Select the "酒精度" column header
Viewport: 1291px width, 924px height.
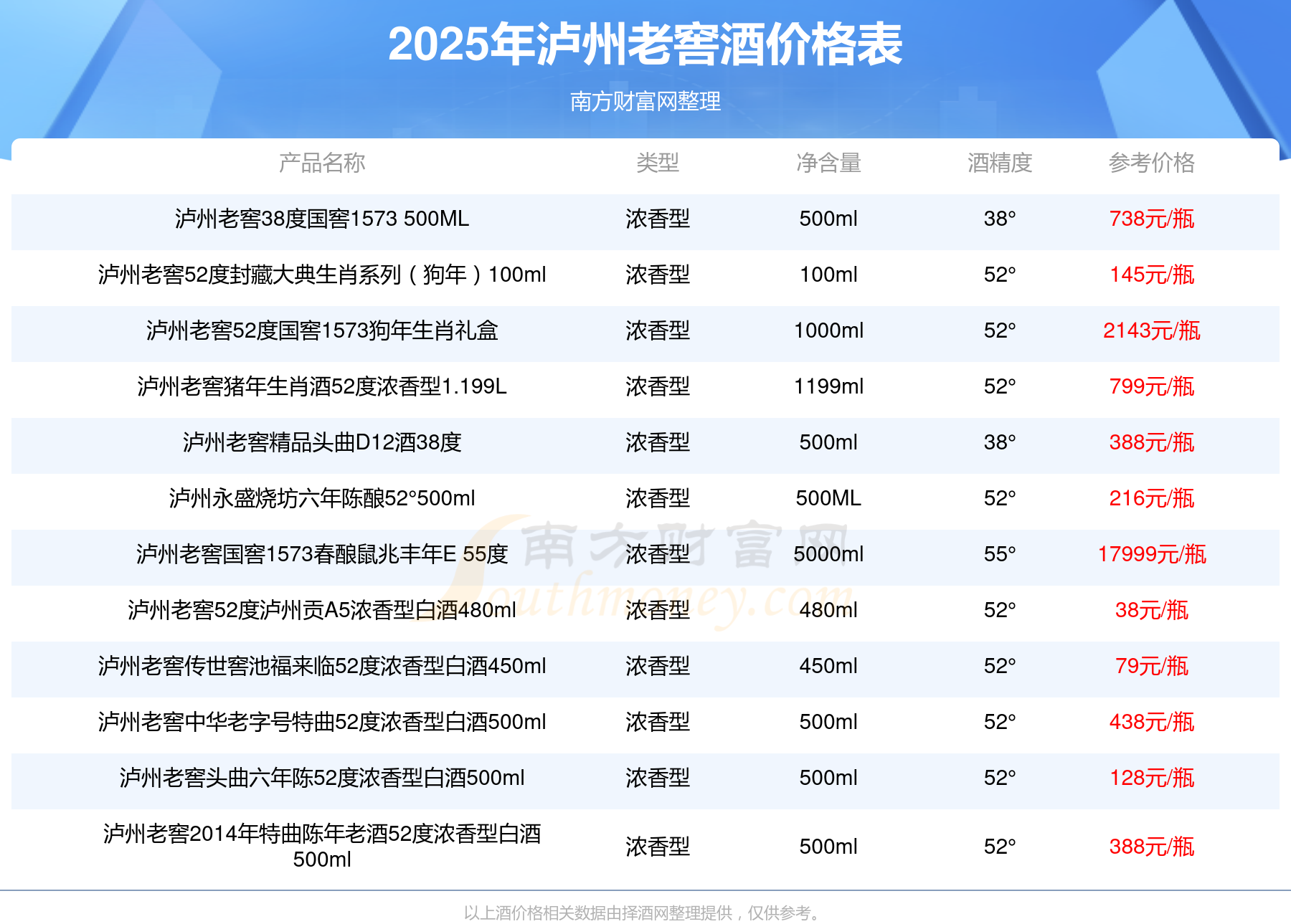pyautogui.click(x=1000, y=163)
